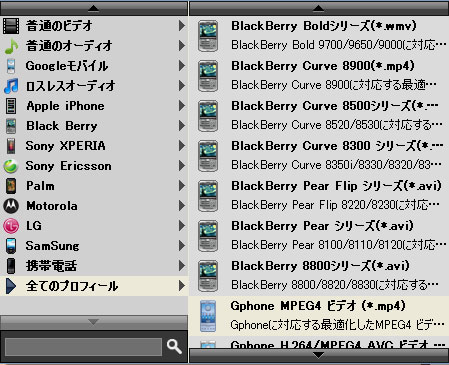Select the 全てのプロフィール menu entry
The image size is (449, 365).
(x=94, y=286)
